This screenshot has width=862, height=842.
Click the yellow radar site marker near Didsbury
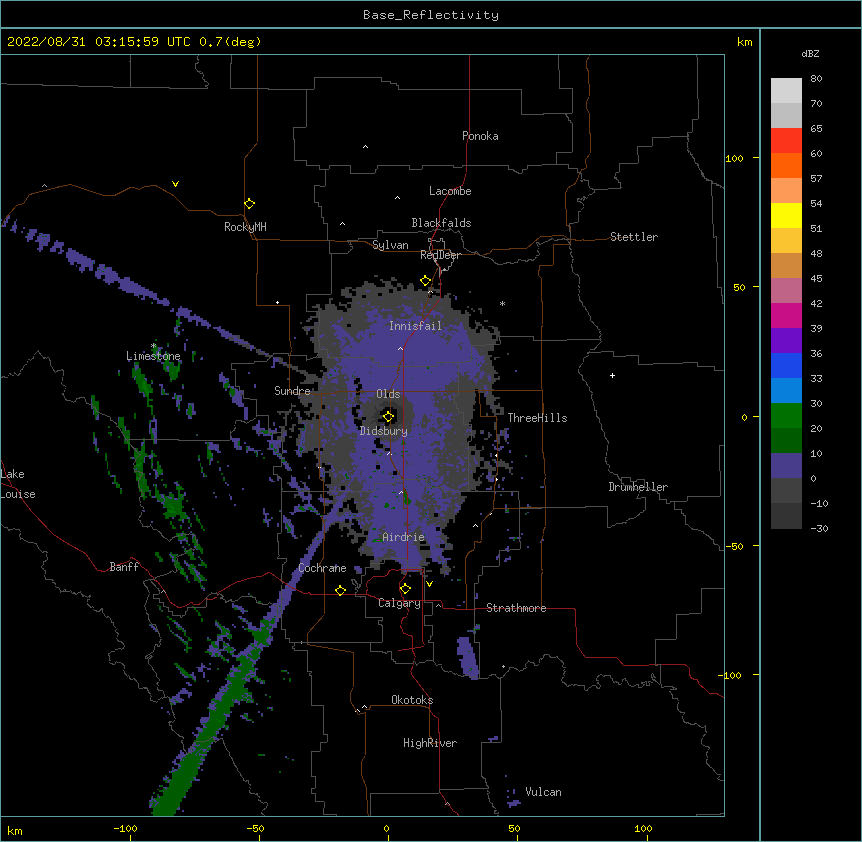click(x=388, y=417)
